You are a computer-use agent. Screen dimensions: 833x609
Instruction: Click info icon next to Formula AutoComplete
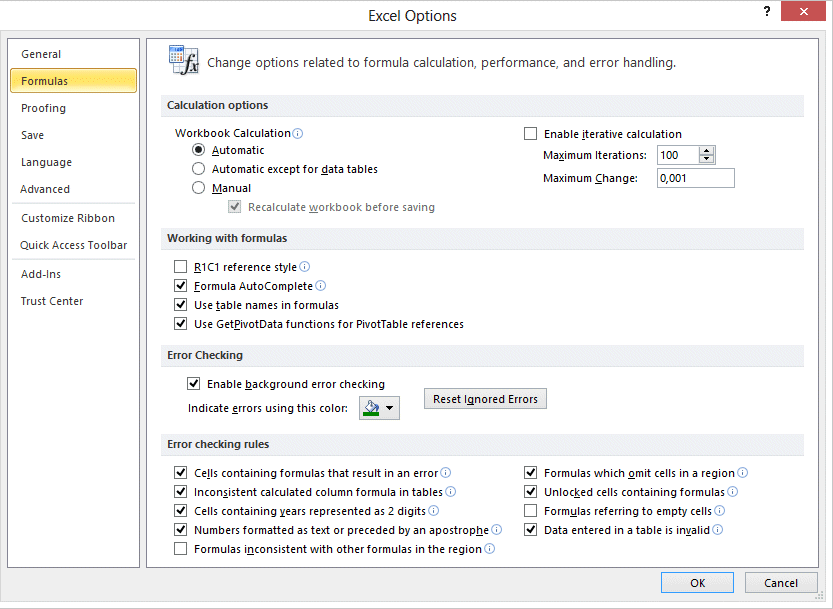[320, 286]
